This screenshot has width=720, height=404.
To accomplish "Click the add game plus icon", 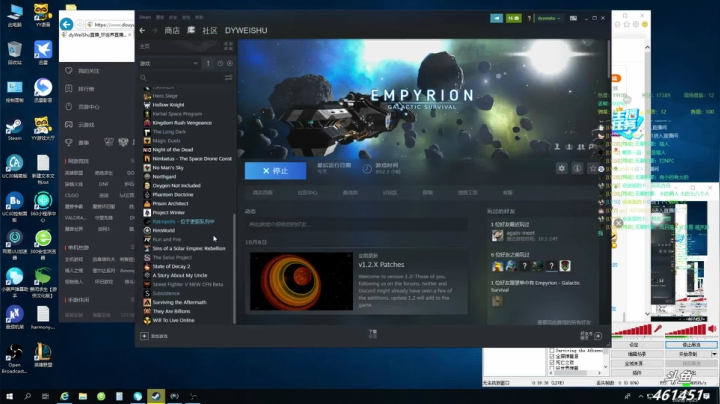I will [x=144, y=336].
